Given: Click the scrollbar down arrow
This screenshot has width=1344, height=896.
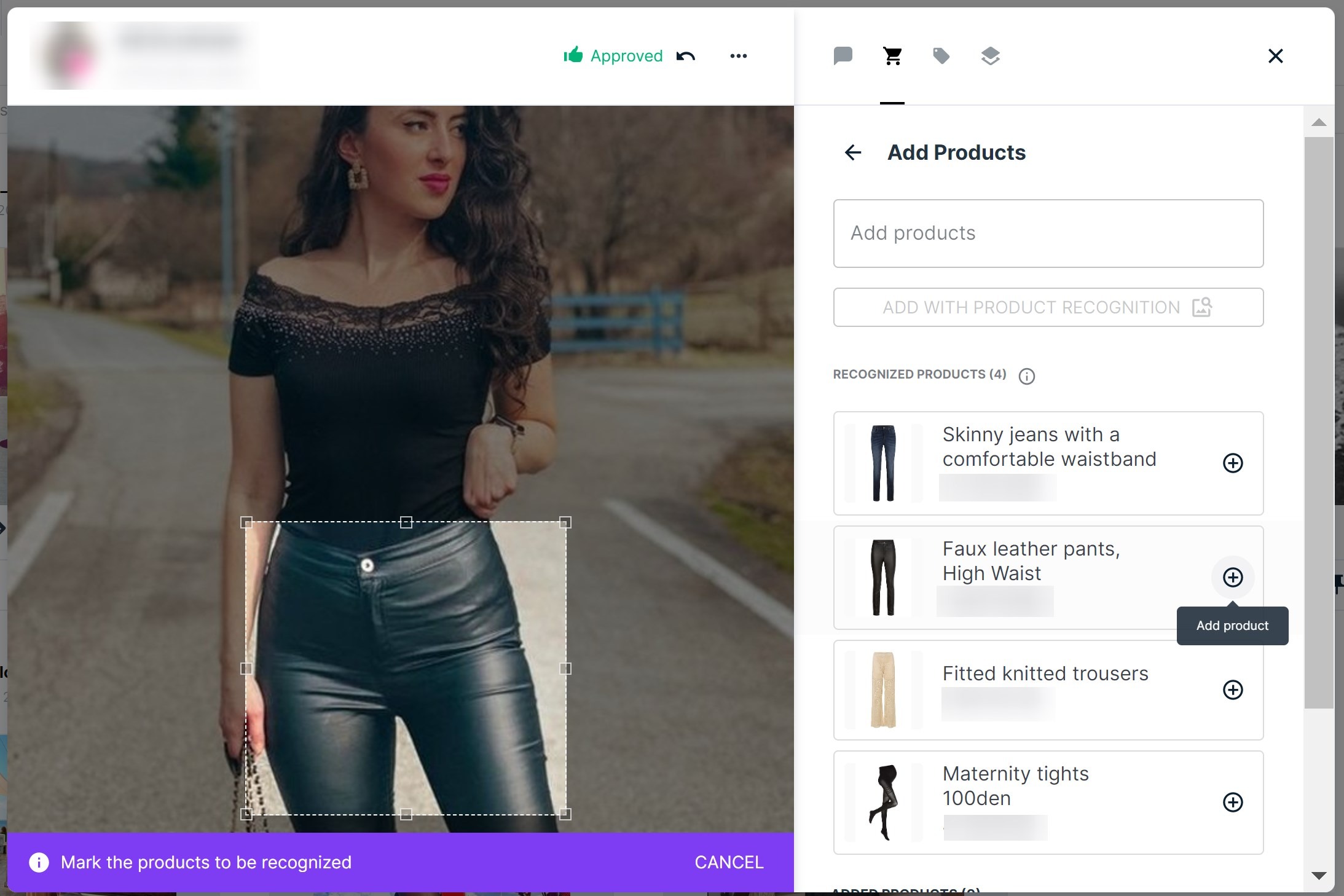Looking at the screenshot, I should tap(1318, 876).
